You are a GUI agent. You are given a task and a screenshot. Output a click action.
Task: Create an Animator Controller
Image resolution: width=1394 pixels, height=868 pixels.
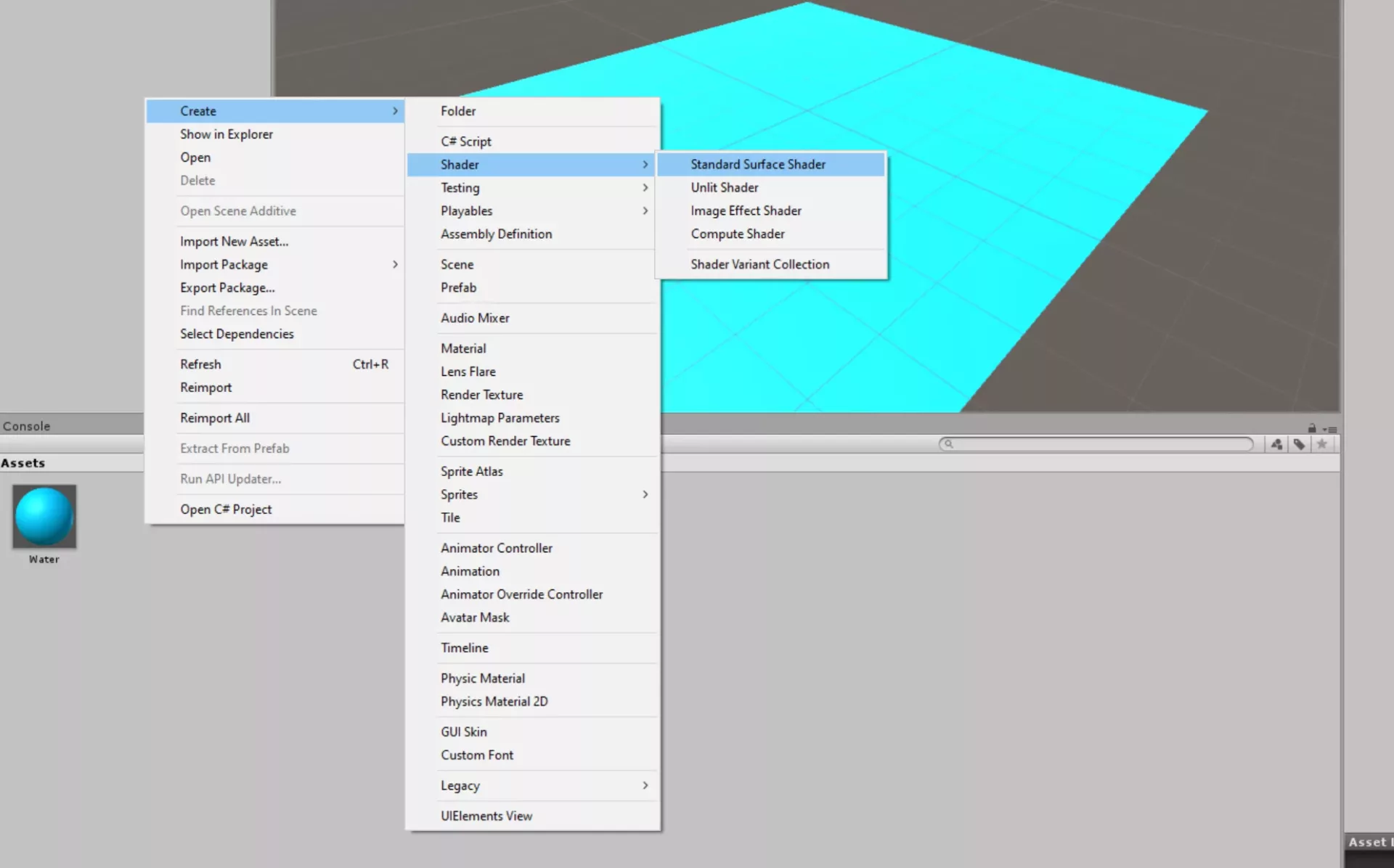click(x=533, y=548)
